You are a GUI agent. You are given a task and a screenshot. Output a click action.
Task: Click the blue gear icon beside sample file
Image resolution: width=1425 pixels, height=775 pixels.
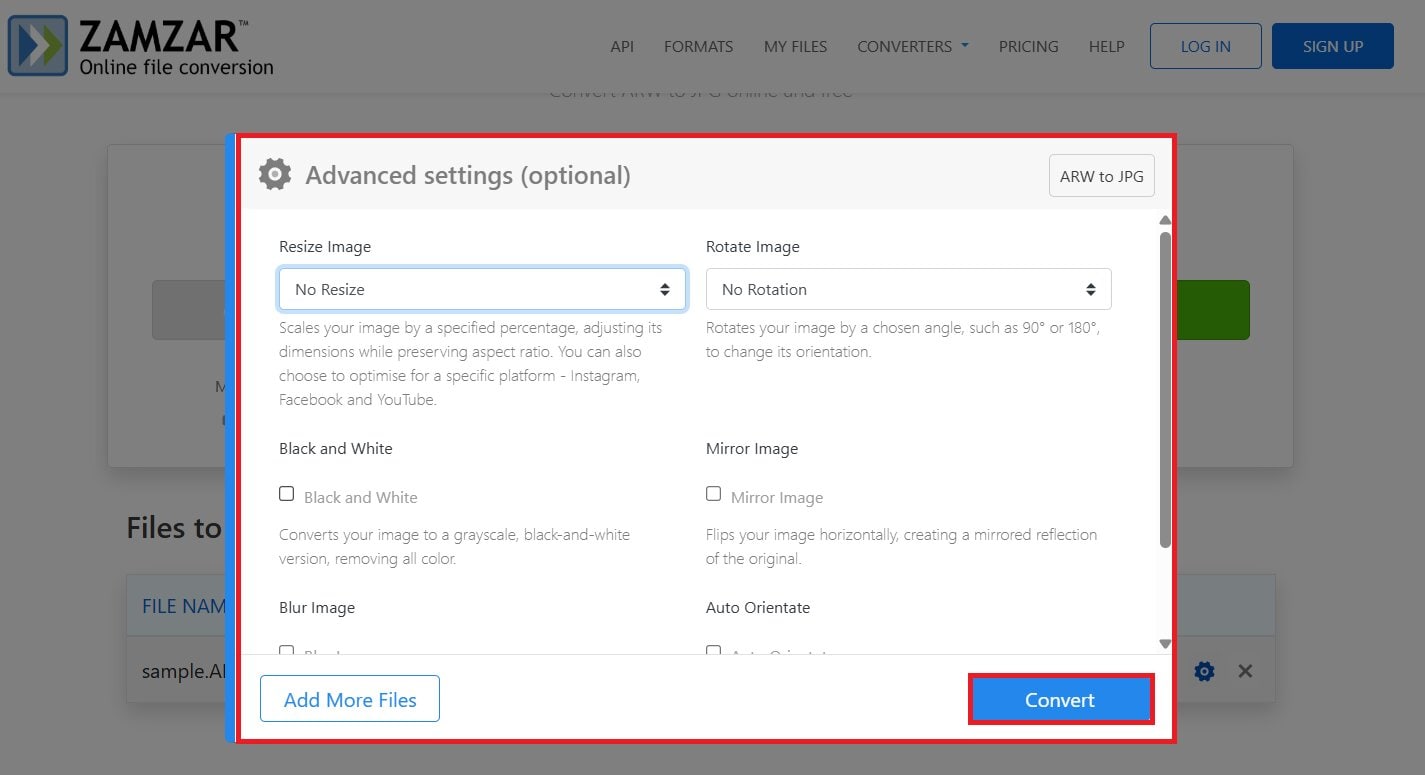[1204, 671]
